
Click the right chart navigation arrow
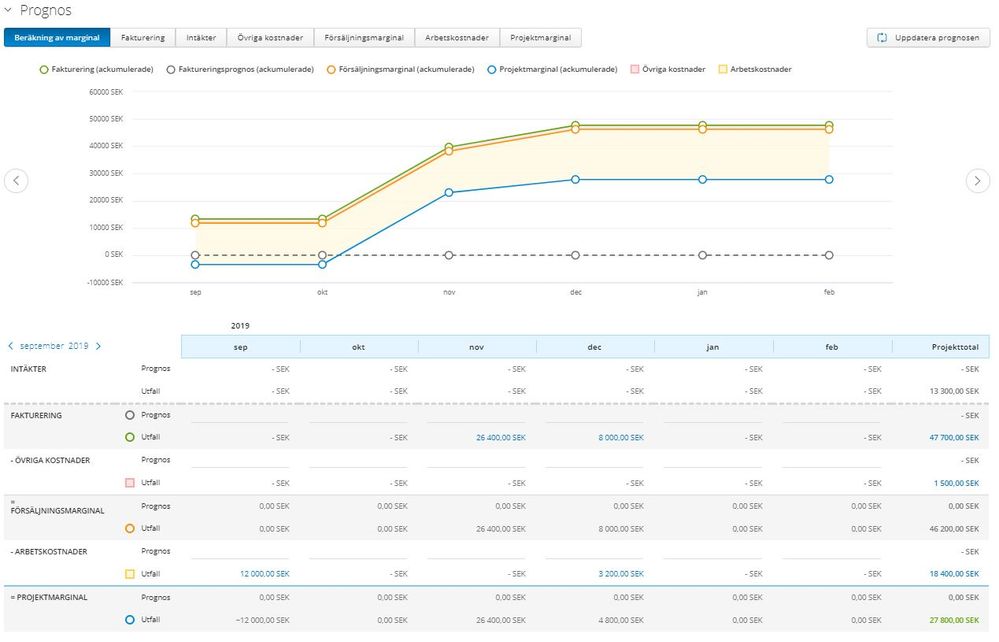click(977, 181)
